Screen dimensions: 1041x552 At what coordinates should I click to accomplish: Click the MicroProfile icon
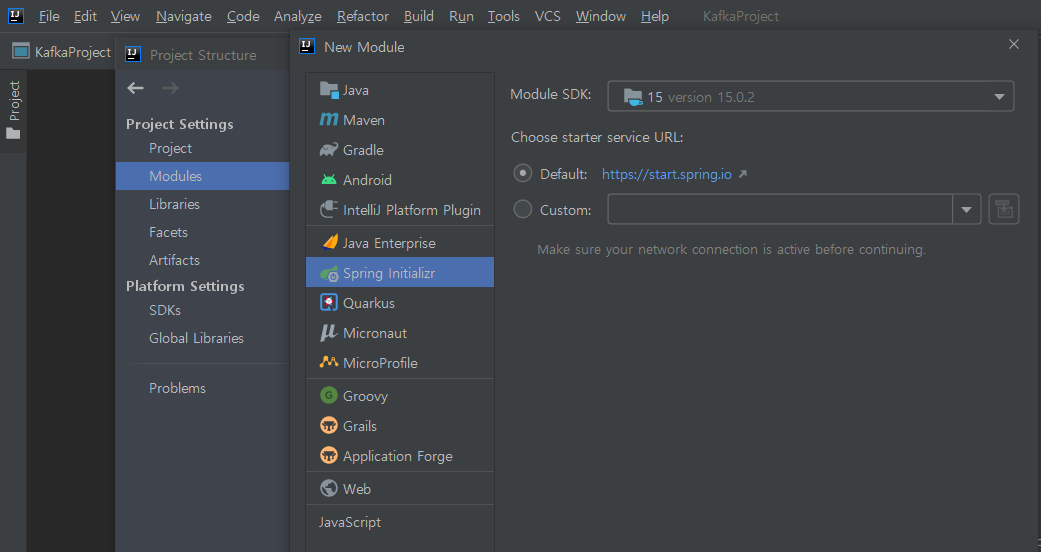329,363
